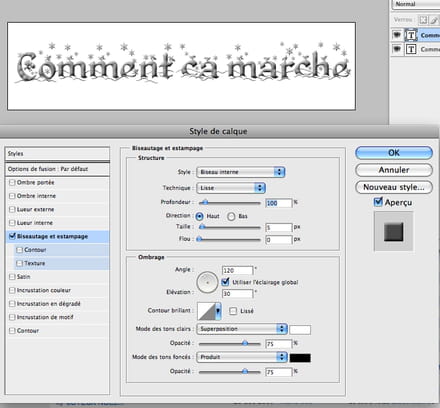Screen dimensions: 440x408
Task: Click the Angle value field
Action: (x=238, y=270)
